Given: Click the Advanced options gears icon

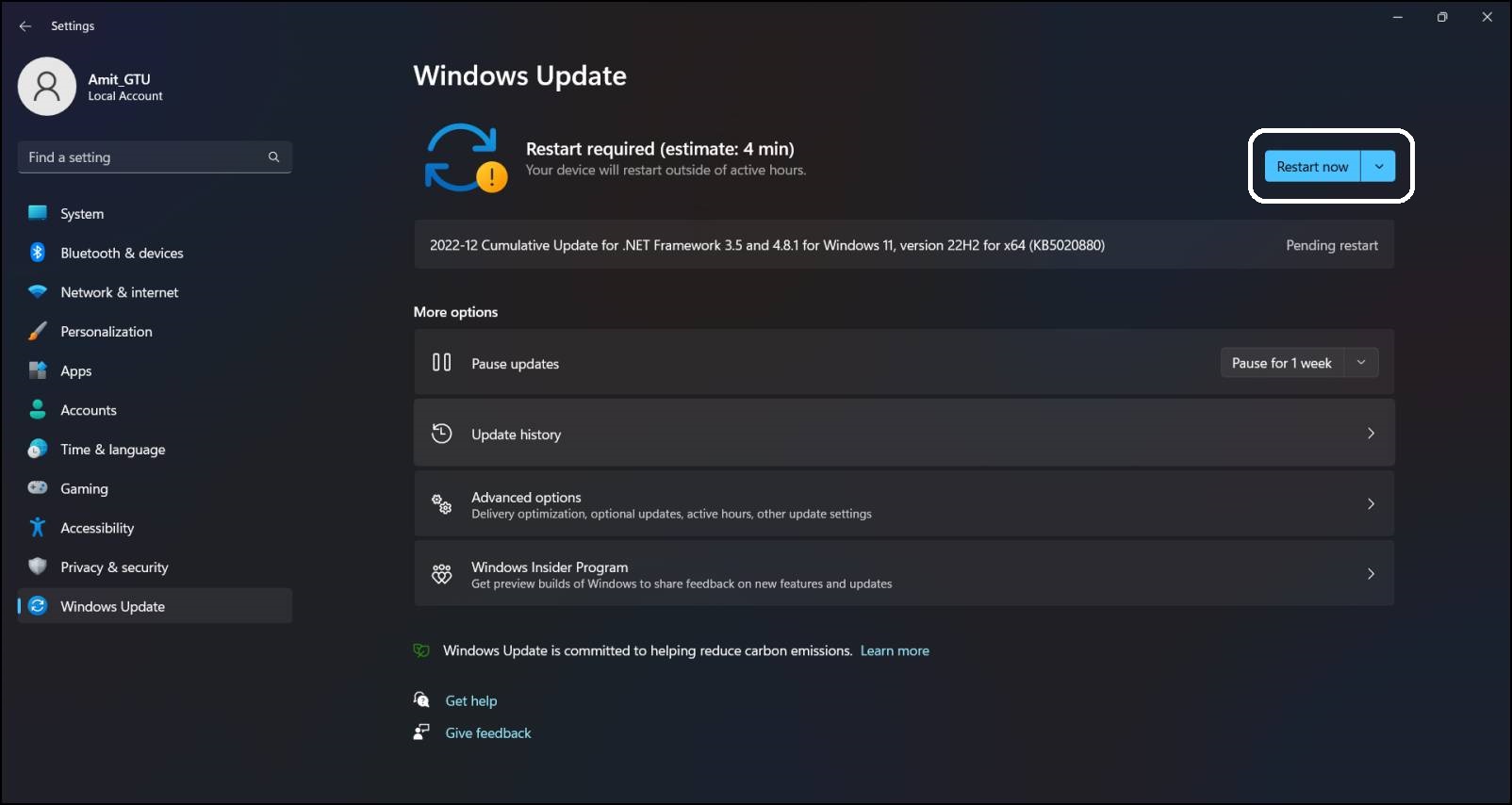Looking at the screenshot, I should (441, 504).
